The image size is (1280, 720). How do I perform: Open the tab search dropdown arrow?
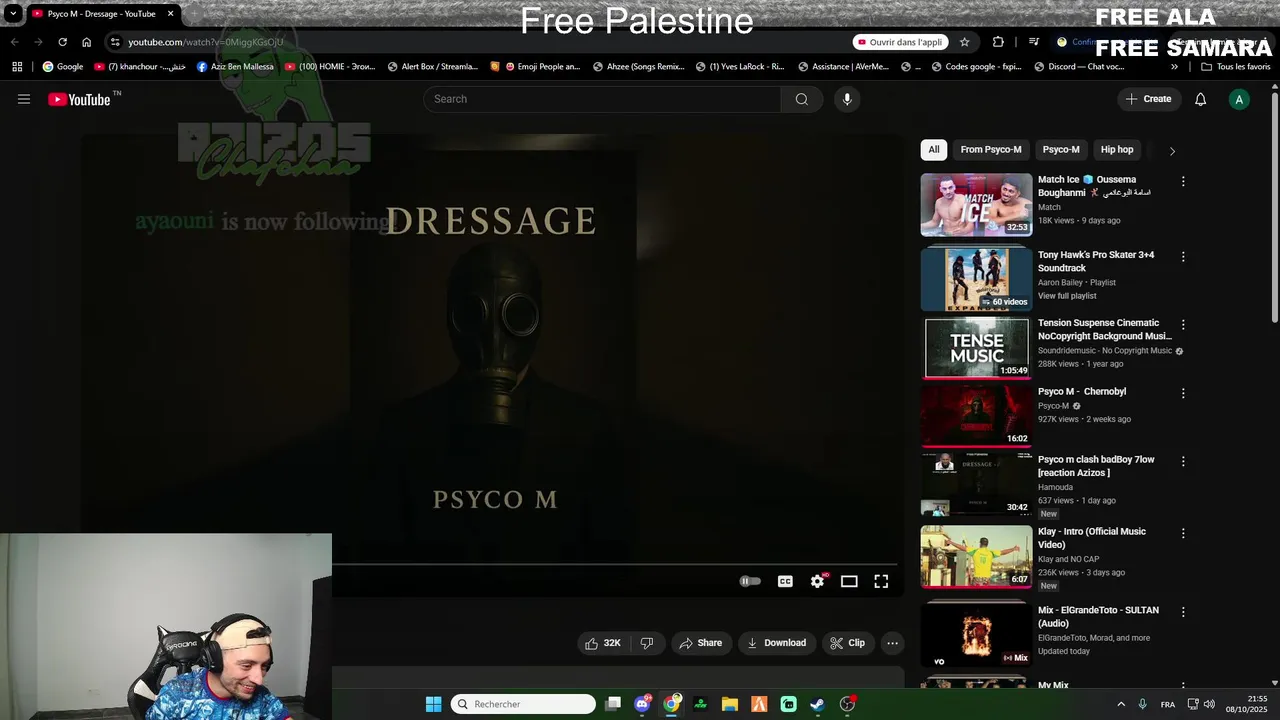point(13,14)
